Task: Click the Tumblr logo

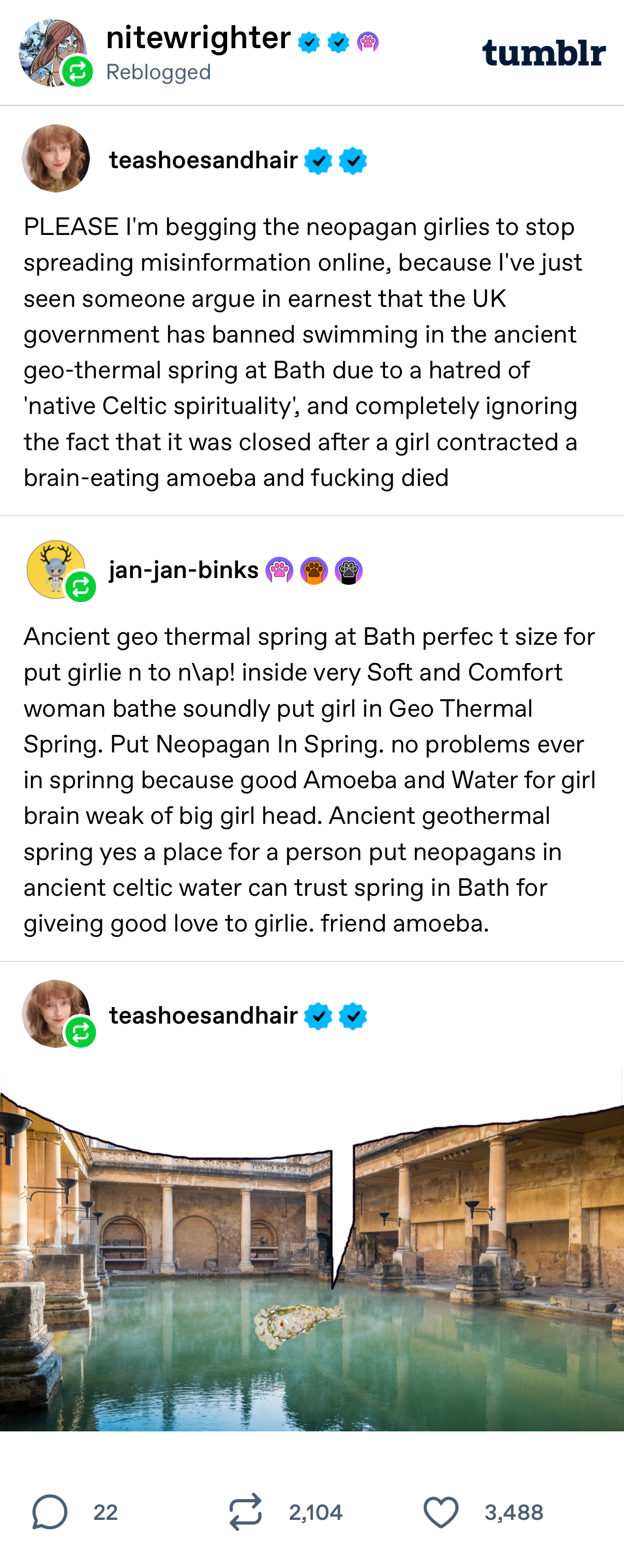Action: 544,53
